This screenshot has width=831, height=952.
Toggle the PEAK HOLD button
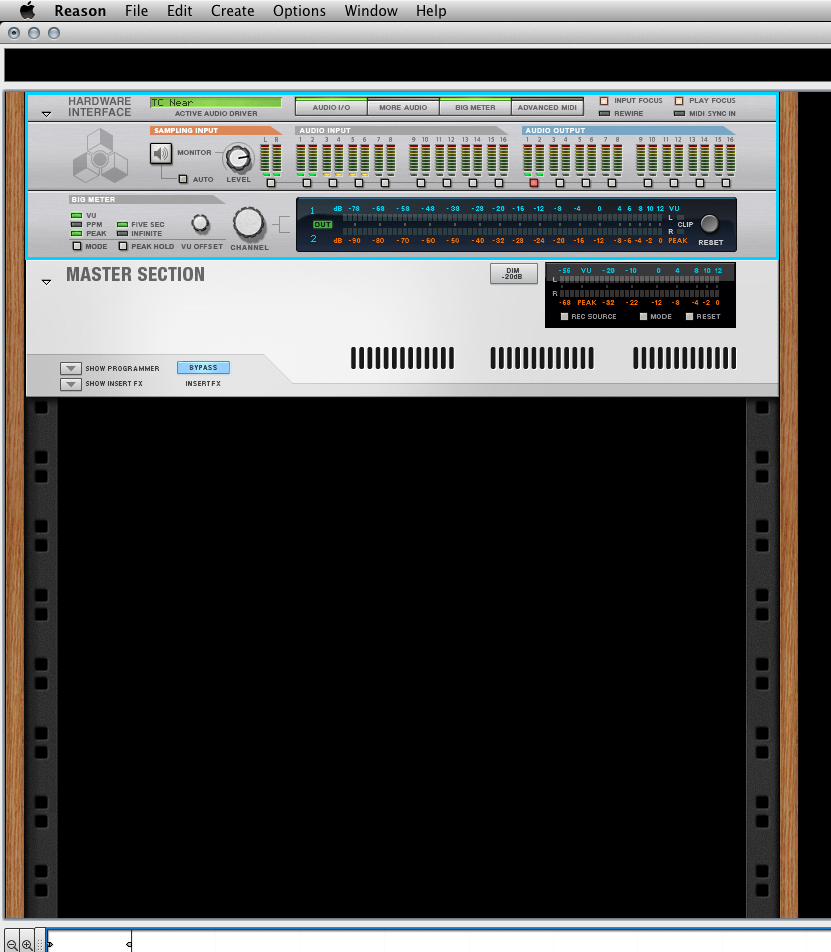point(123,246)
